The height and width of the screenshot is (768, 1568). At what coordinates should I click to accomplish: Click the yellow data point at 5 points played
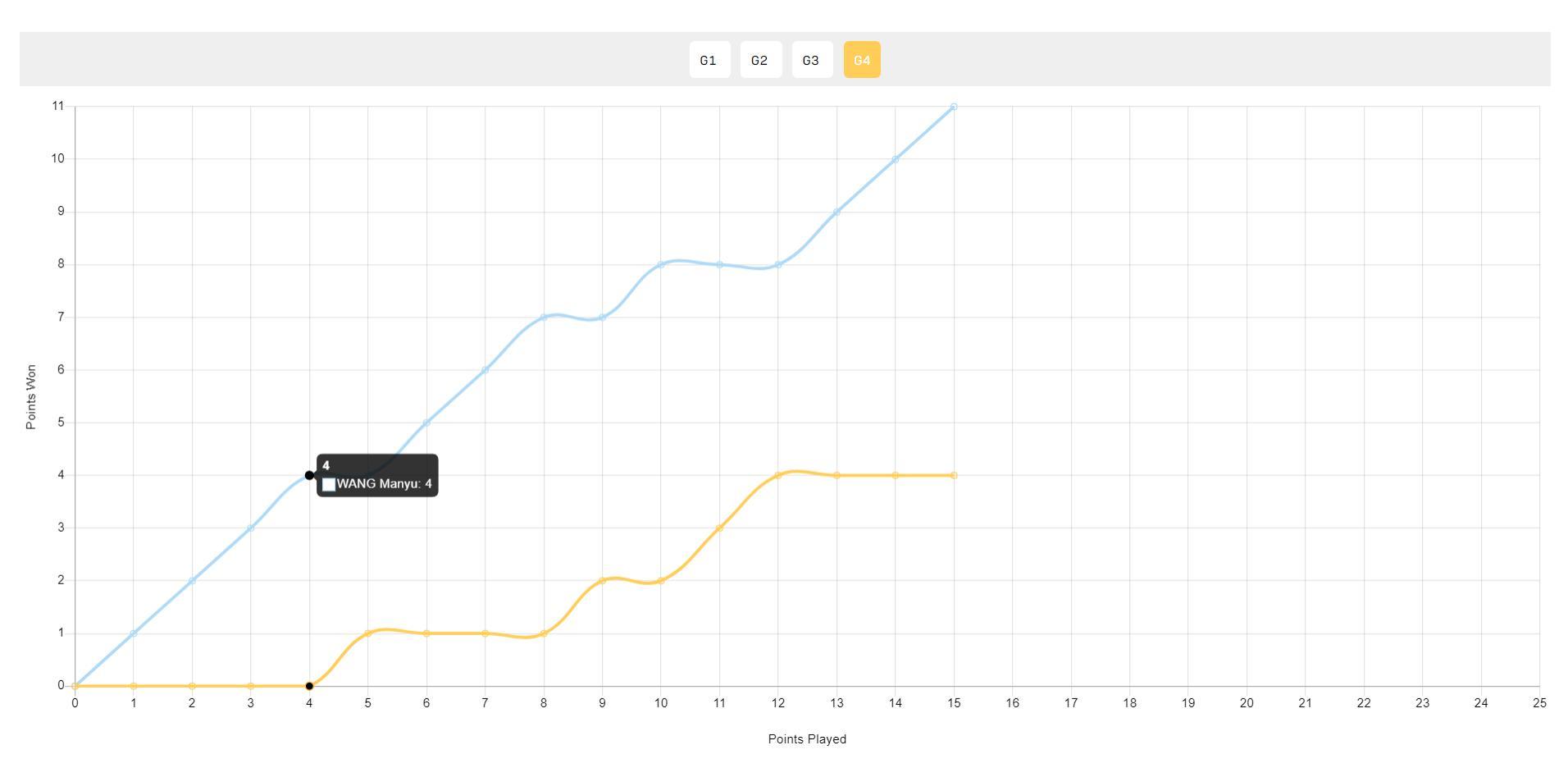pos(368,633)
